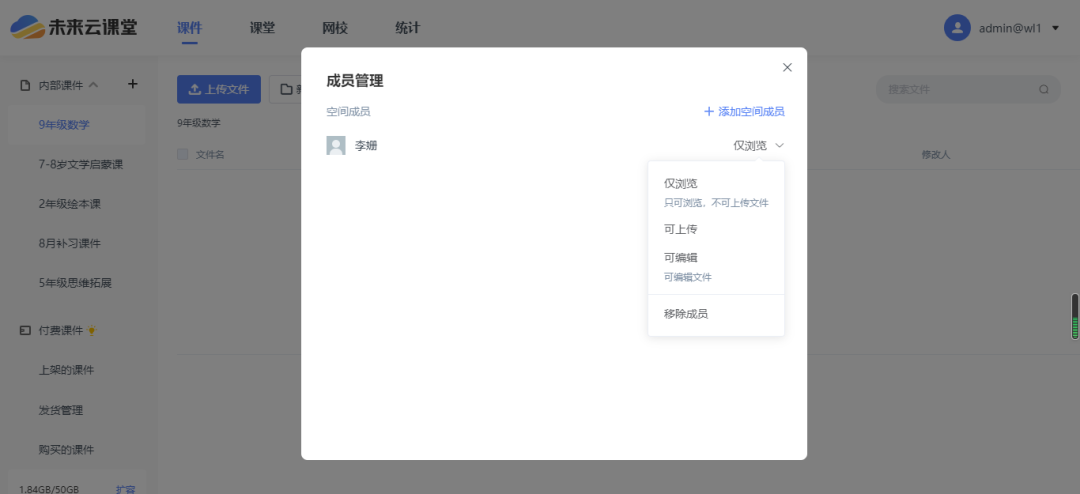This screenshot has width=1080, height=494.
Task: Open the 统计 tab
Action: (x=407, y=28)
